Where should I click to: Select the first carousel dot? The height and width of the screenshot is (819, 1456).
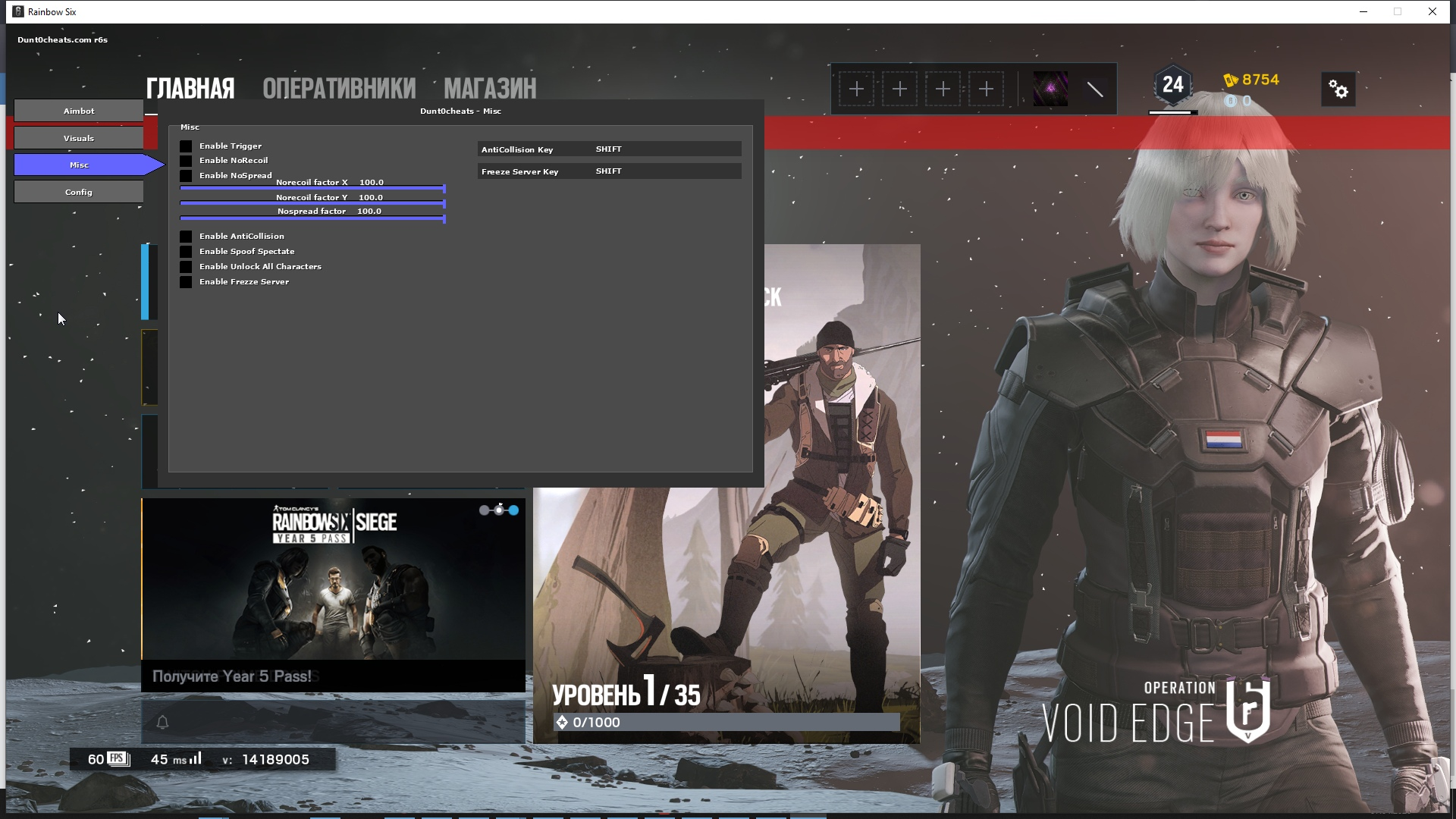[485, 510]
